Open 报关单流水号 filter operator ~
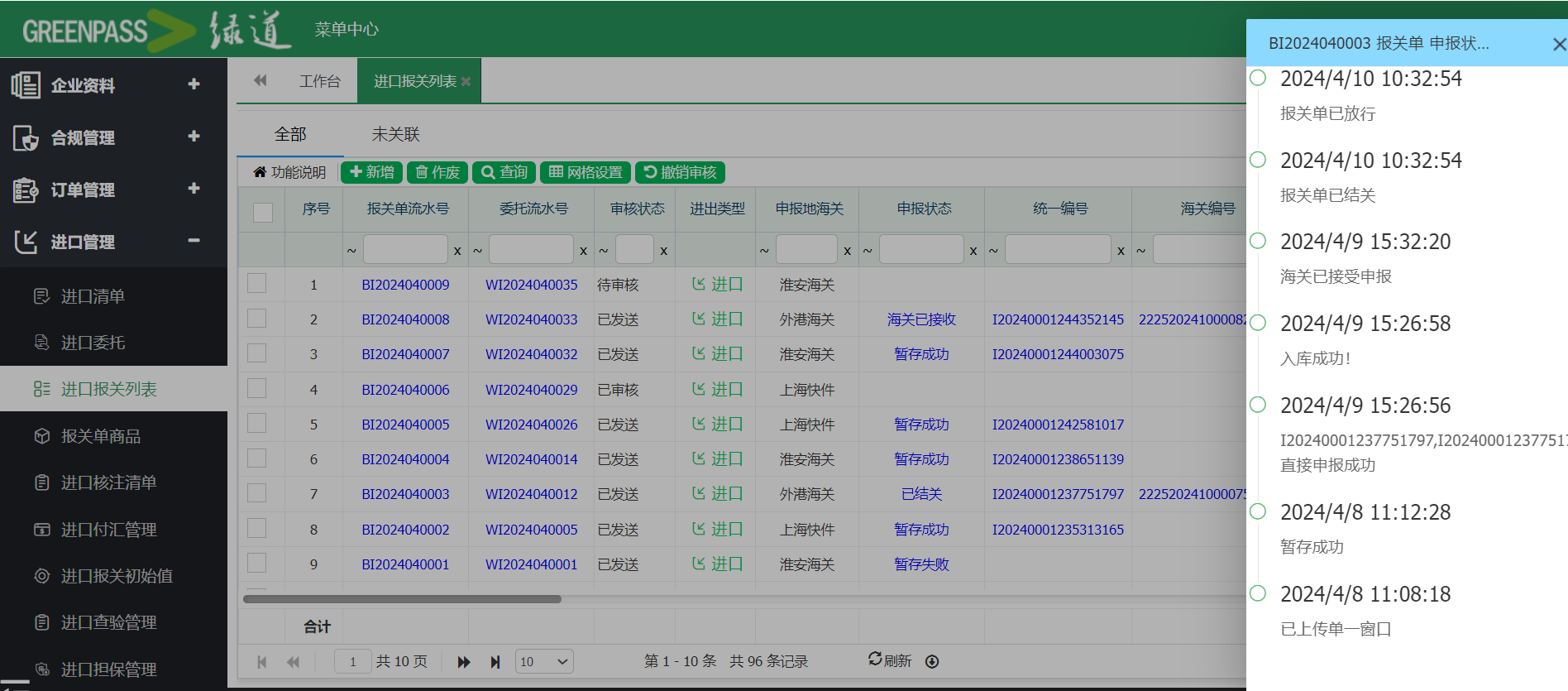Viewport: 1568px width, 691px height. [351, 251]
